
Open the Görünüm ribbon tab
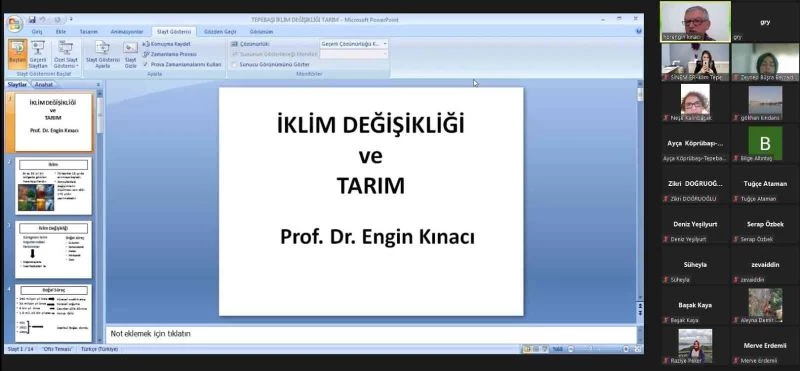[261, 32]
